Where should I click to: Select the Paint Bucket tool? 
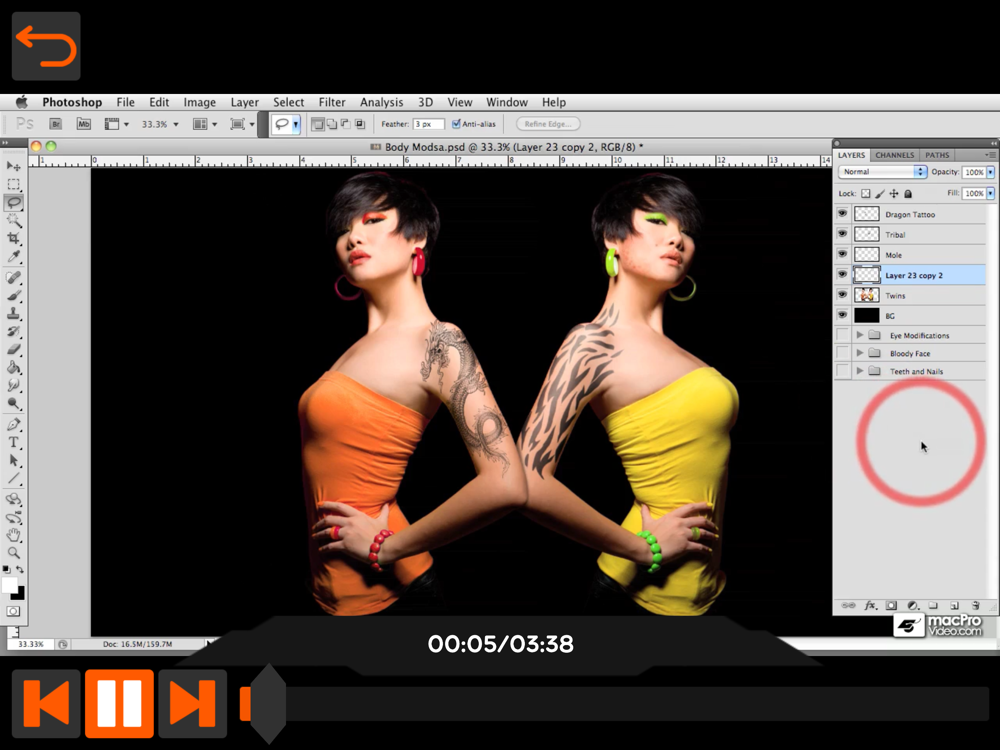click(13, 367)
